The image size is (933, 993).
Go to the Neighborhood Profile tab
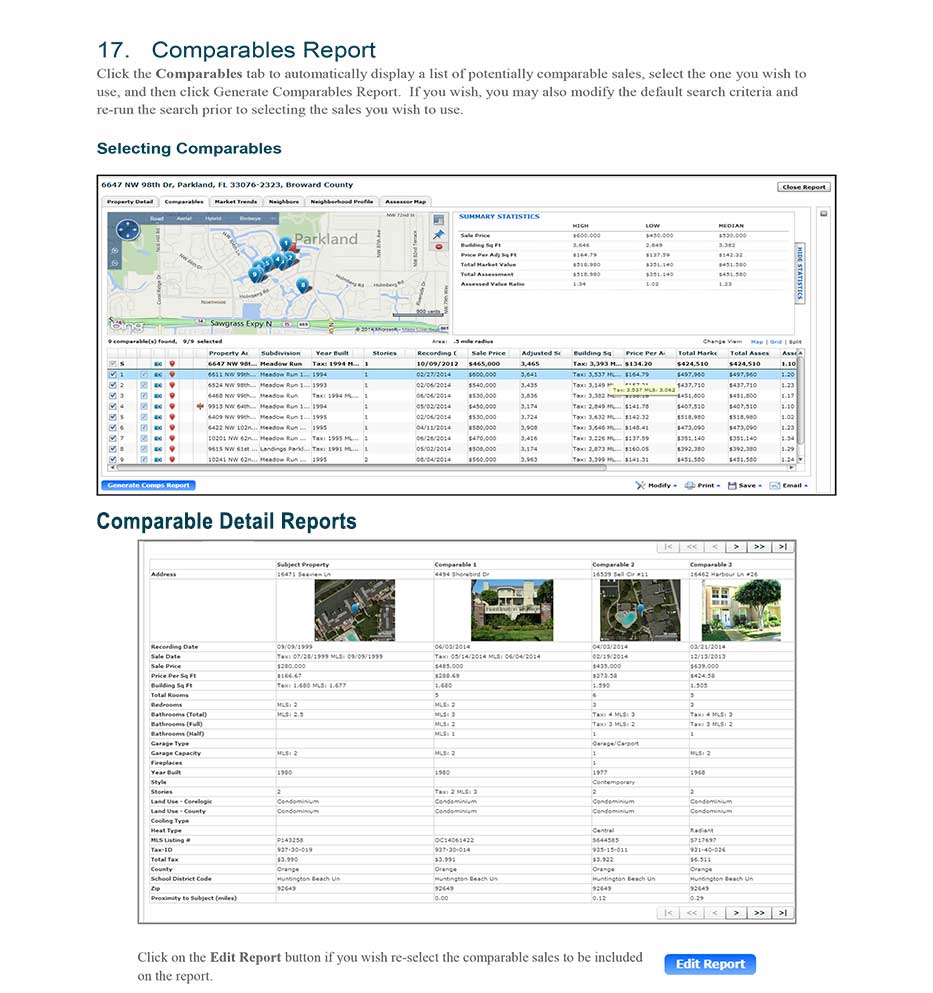point(341,201)
